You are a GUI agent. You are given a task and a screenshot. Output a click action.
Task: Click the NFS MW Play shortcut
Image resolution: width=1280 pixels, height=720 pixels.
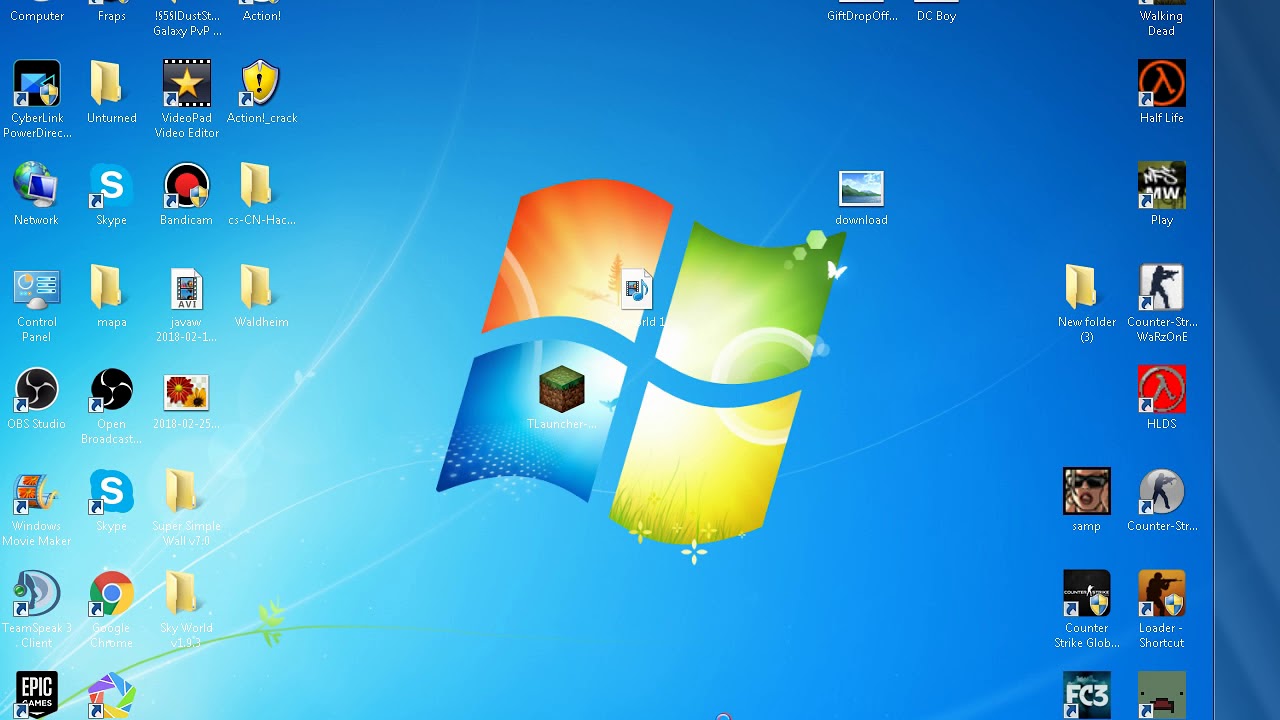click(x=1161, y=186)
